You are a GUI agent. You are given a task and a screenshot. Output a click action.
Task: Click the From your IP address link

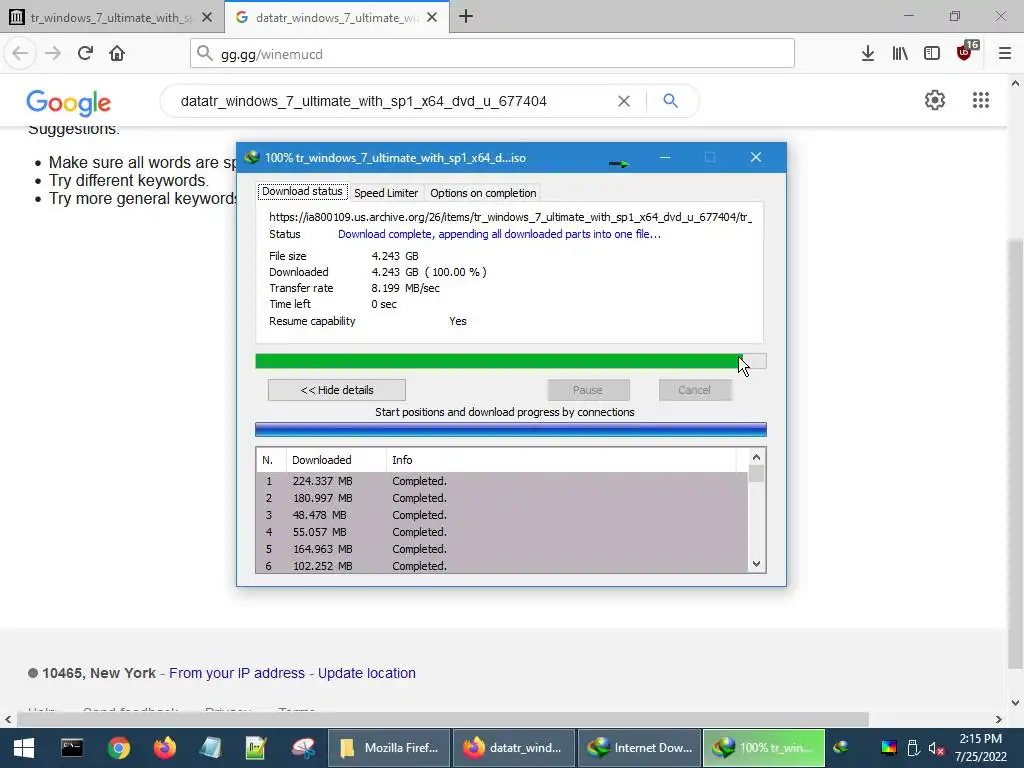pyautogui.click(x=237, y=673)
